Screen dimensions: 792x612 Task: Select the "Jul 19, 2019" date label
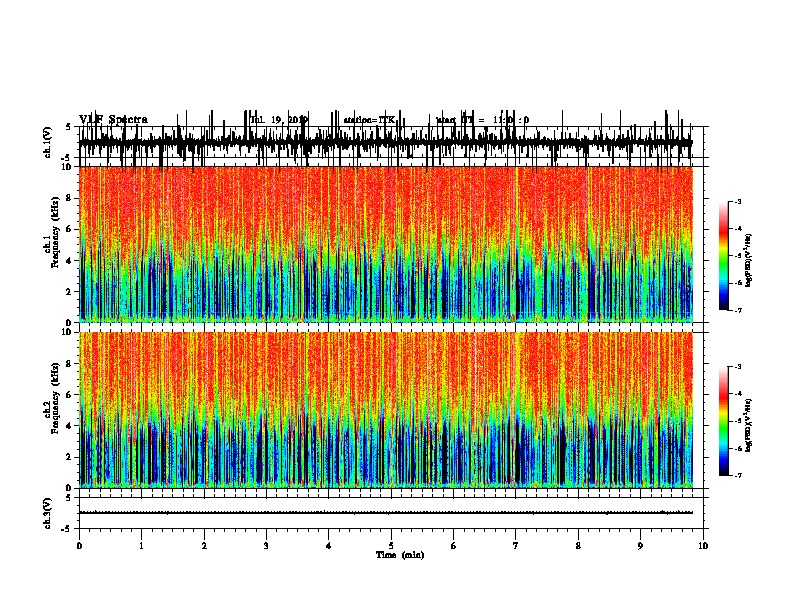(x=279, y=120)
